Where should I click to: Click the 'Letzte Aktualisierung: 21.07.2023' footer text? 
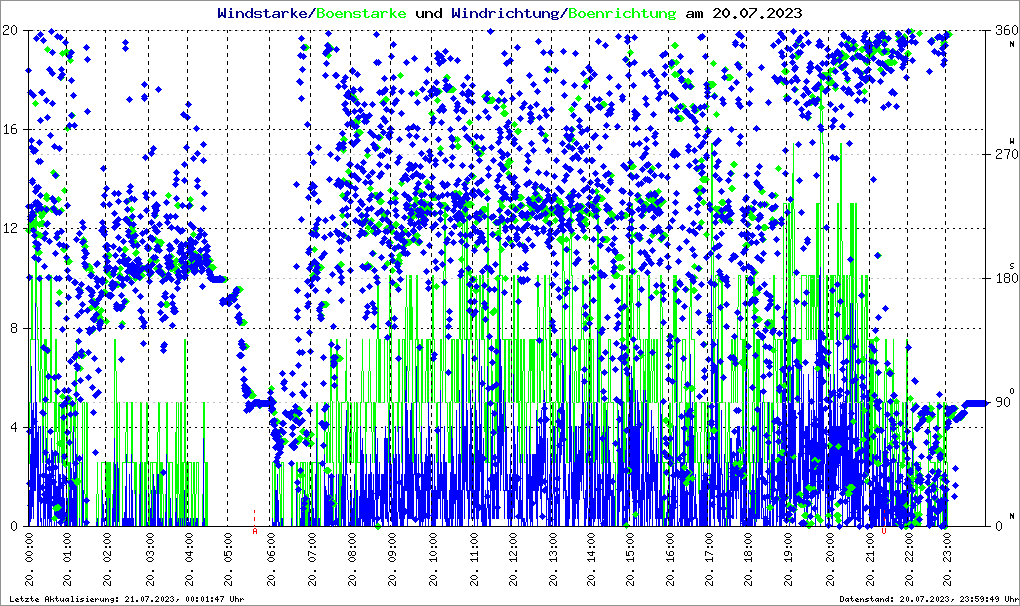pyautogui.click(x=94, y=599)
